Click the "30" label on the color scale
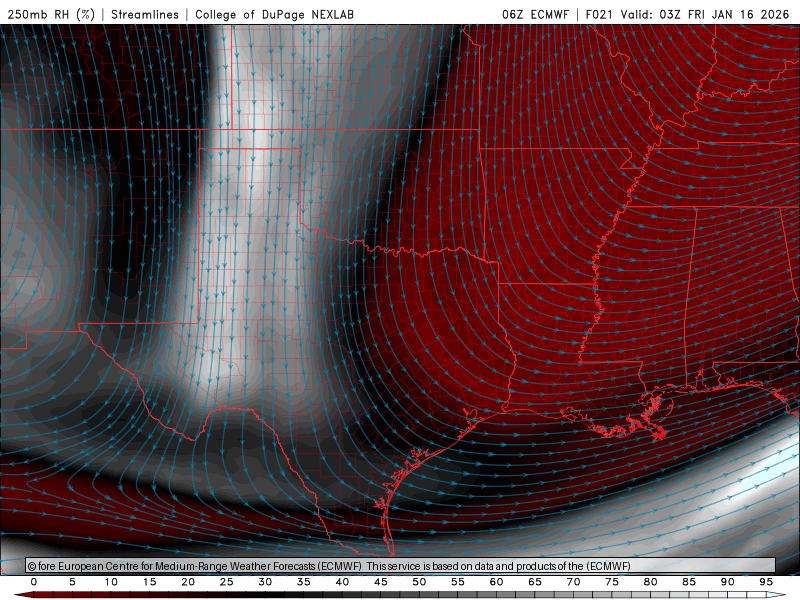 pyautogui.click(x=265, y=582)
